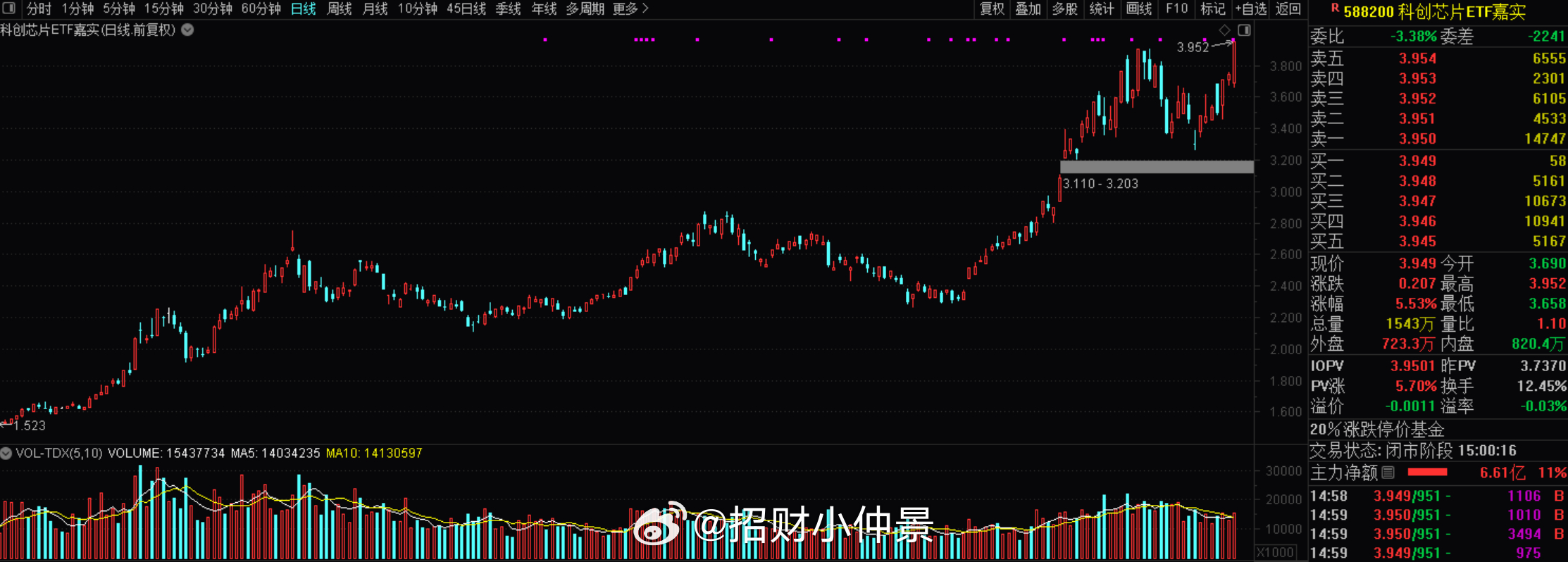Viewport: 1568px width, 562px height.
Task: Click the 3.952 high price label on the chart
Action: point(1193,47)
